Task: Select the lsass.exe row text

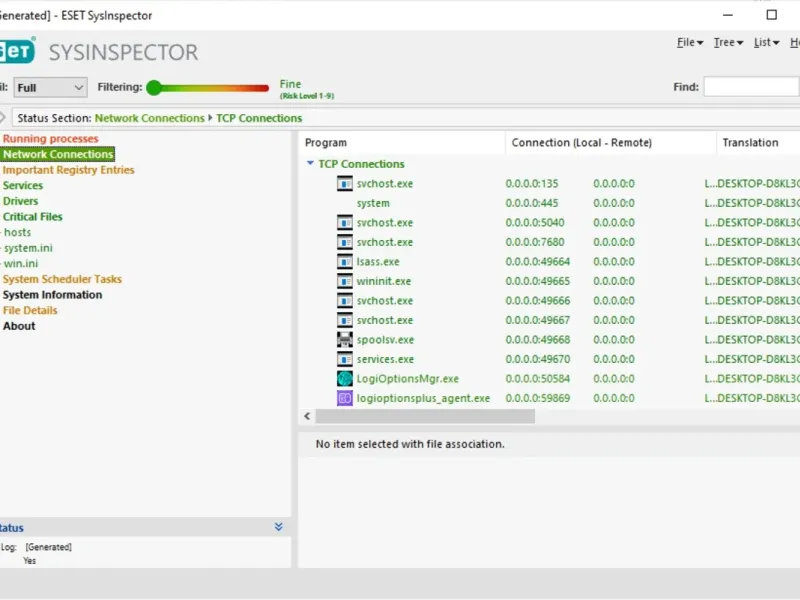Action: (x=378, y=262)
